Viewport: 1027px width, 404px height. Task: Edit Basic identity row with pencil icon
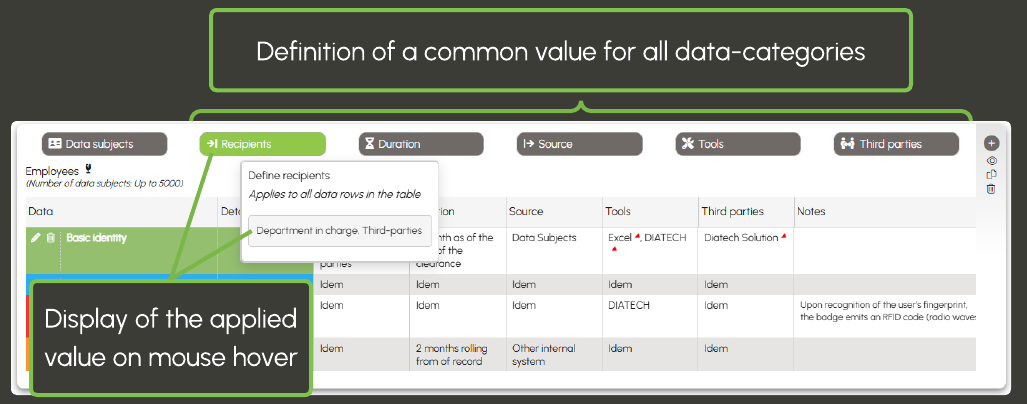pos(36,238)
